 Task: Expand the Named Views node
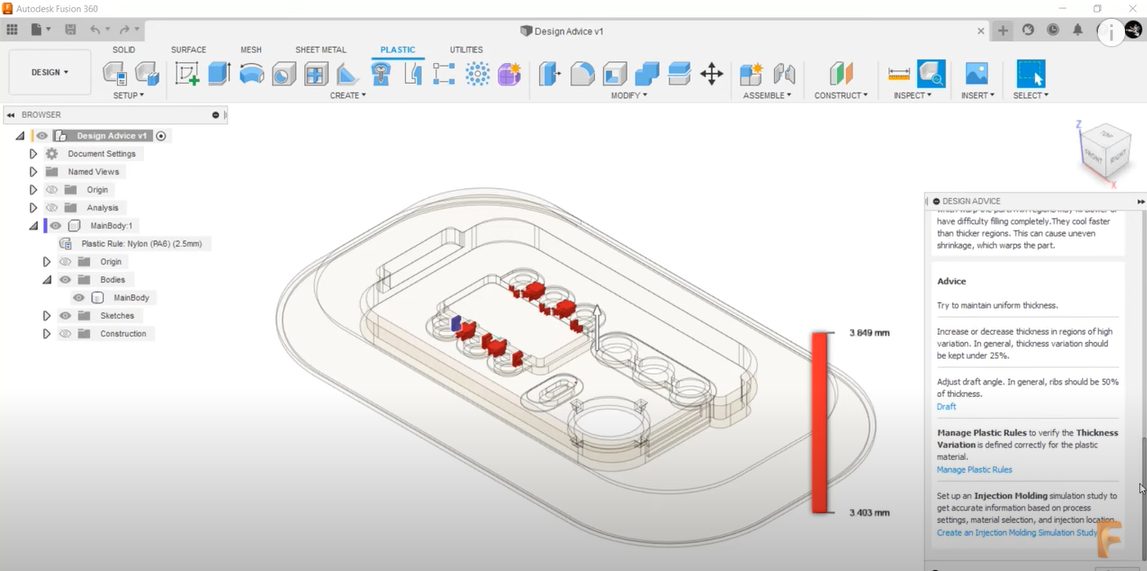[33, 172]
